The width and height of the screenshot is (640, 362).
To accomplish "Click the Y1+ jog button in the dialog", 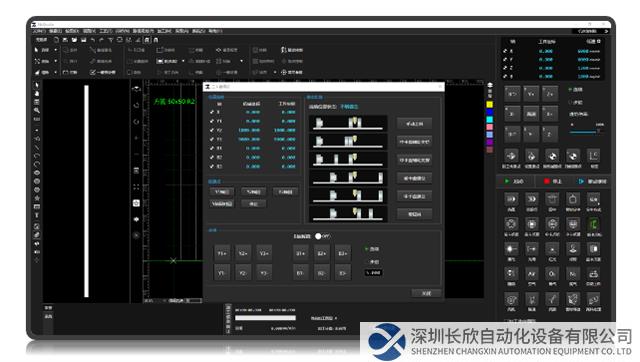I will 222,253.
